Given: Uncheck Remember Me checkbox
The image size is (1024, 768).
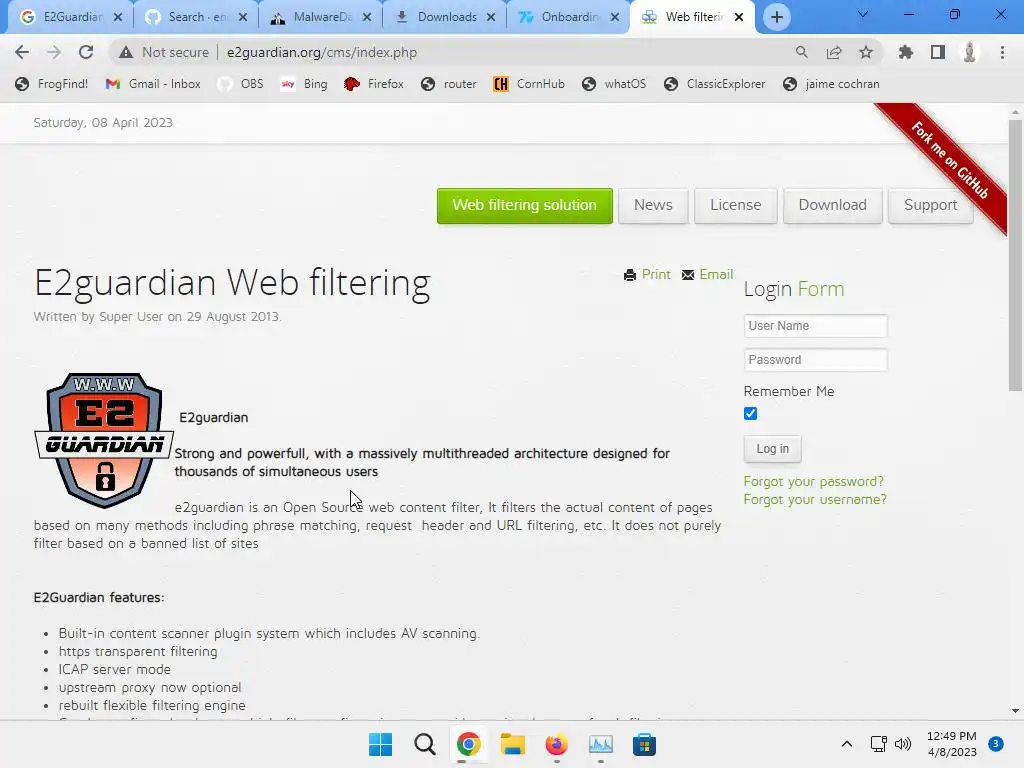Looking at the screenshot, I should click(750, 413).
